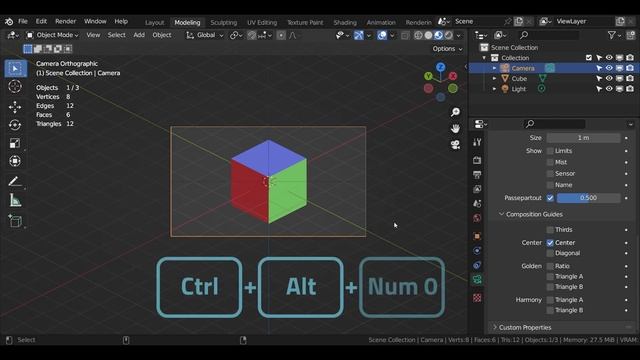Hide the Light in viewport via eye
Image resolution: width=640 pixels, height=360 pixels.
click(609, 89)
